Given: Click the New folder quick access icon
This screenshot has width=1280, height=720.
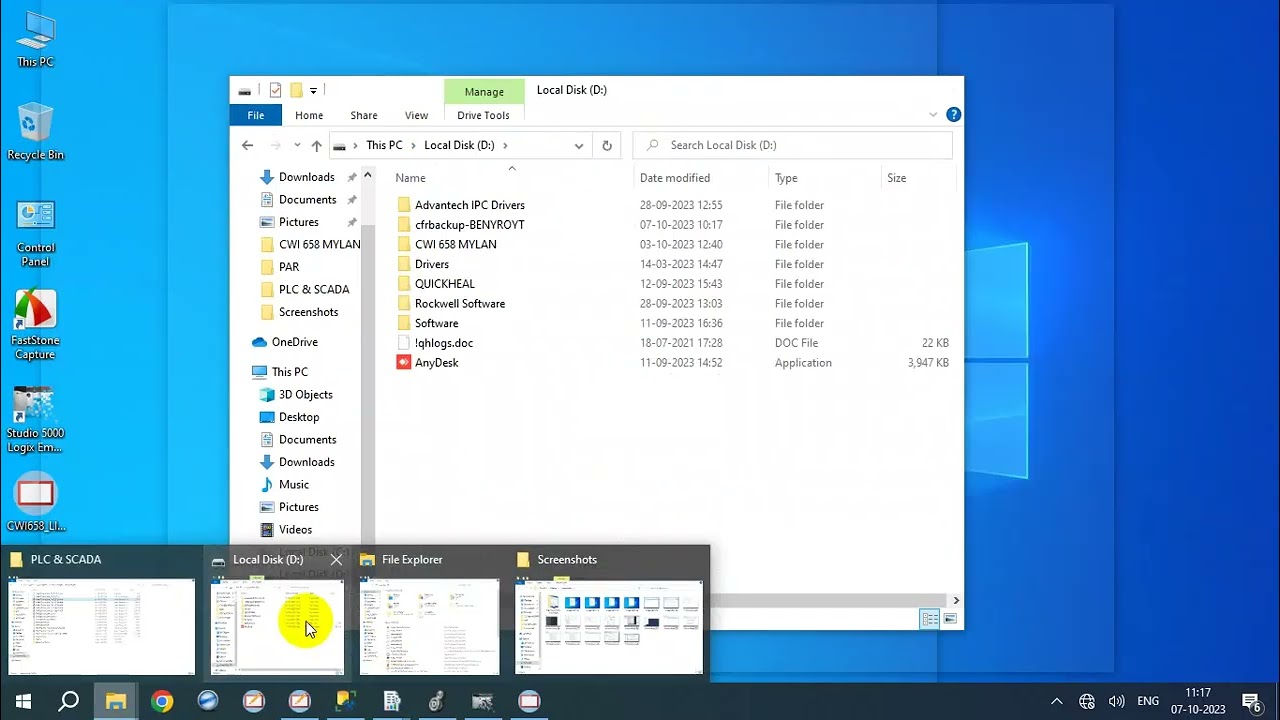Looking at the screenshot, I should pyautogui.click(x=296, y=90).
